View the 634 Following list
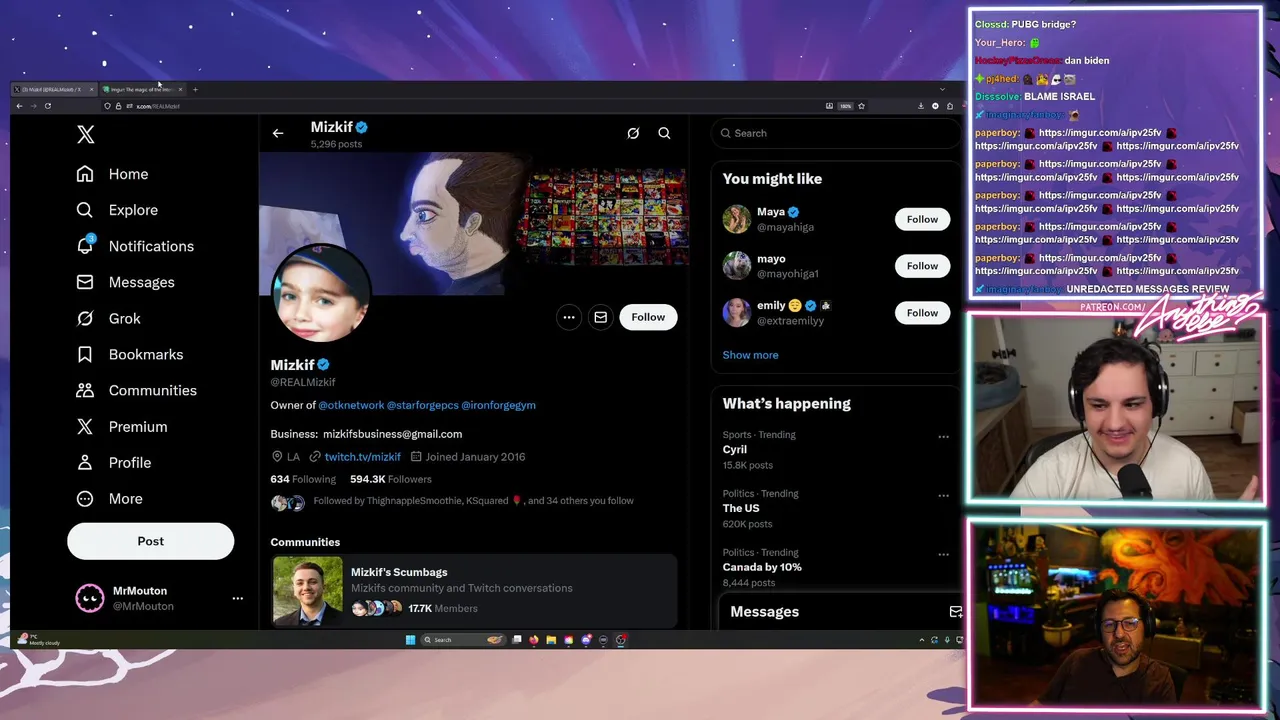1280x720 pixels. point(303,479)
